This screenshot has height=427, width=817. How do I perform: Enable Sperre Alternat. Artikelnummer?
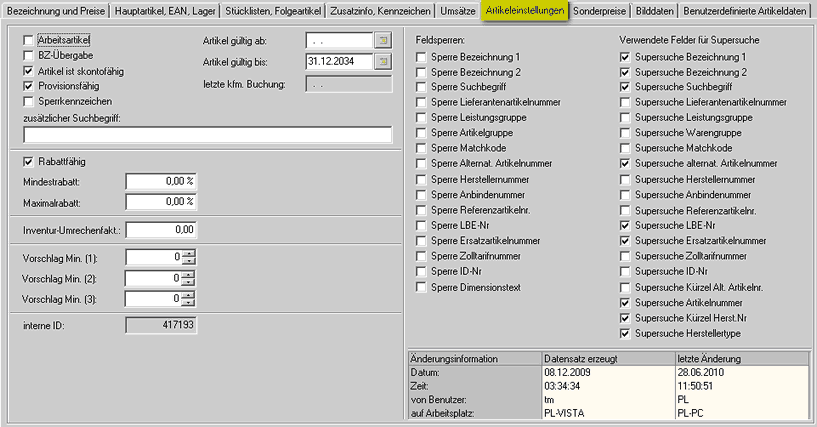pos(421,164)
